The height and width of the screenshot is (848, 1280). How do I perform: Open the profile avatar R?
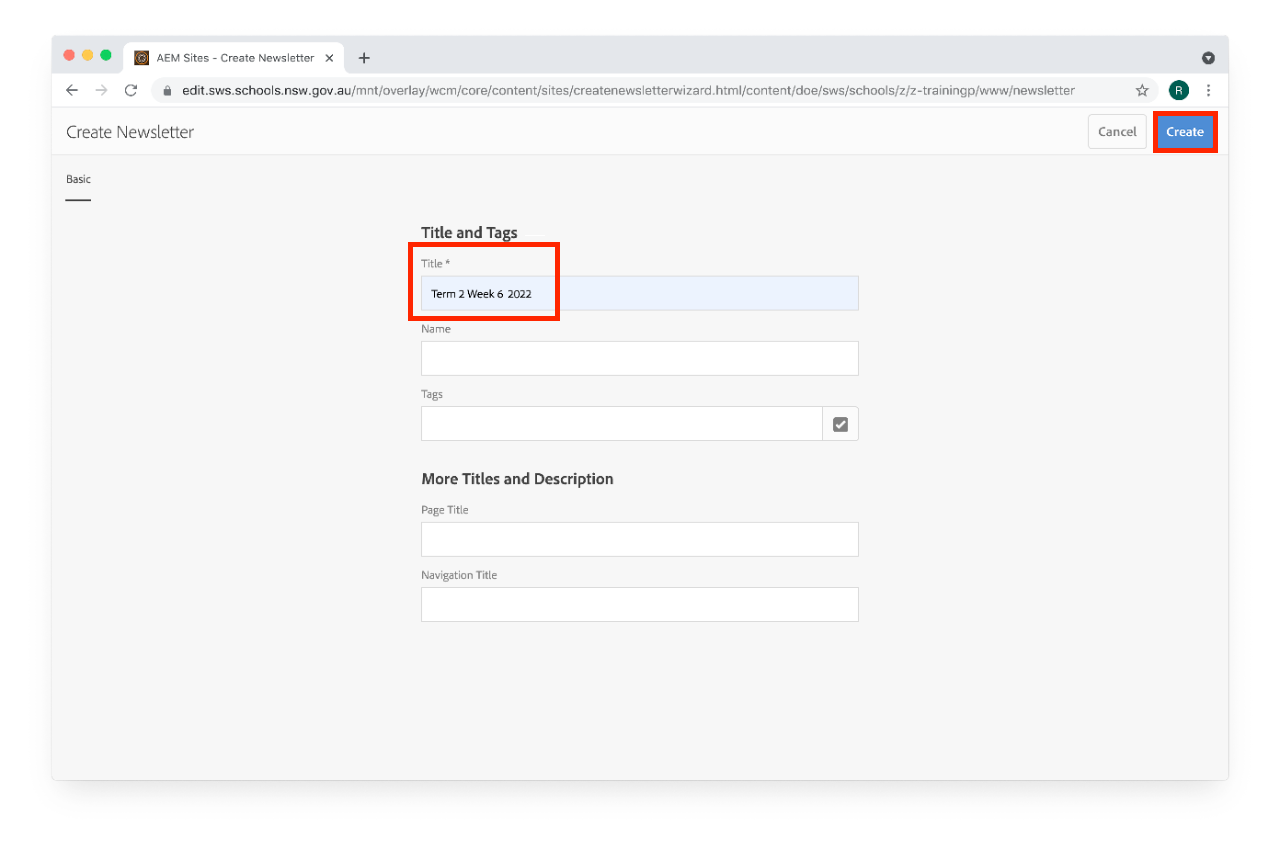coord(1179,90)
